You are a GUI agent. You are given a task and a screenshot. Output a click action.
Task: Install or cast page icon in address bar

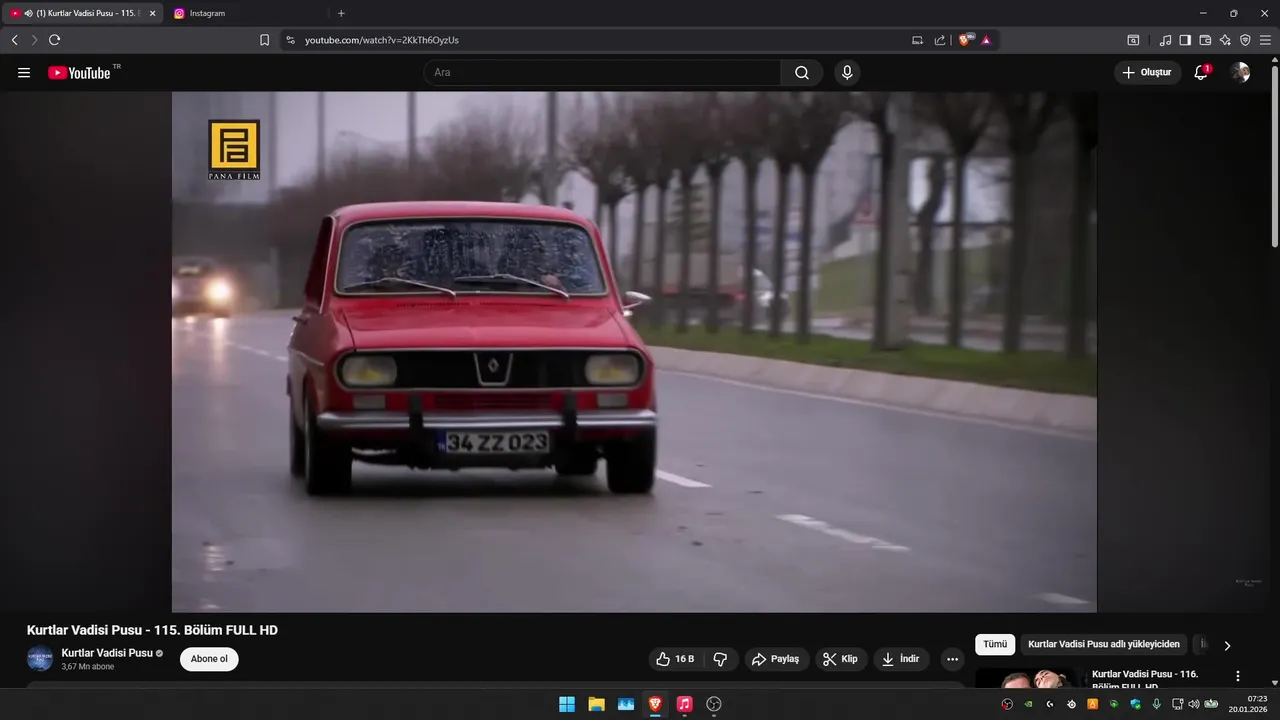tap(917, 40)
